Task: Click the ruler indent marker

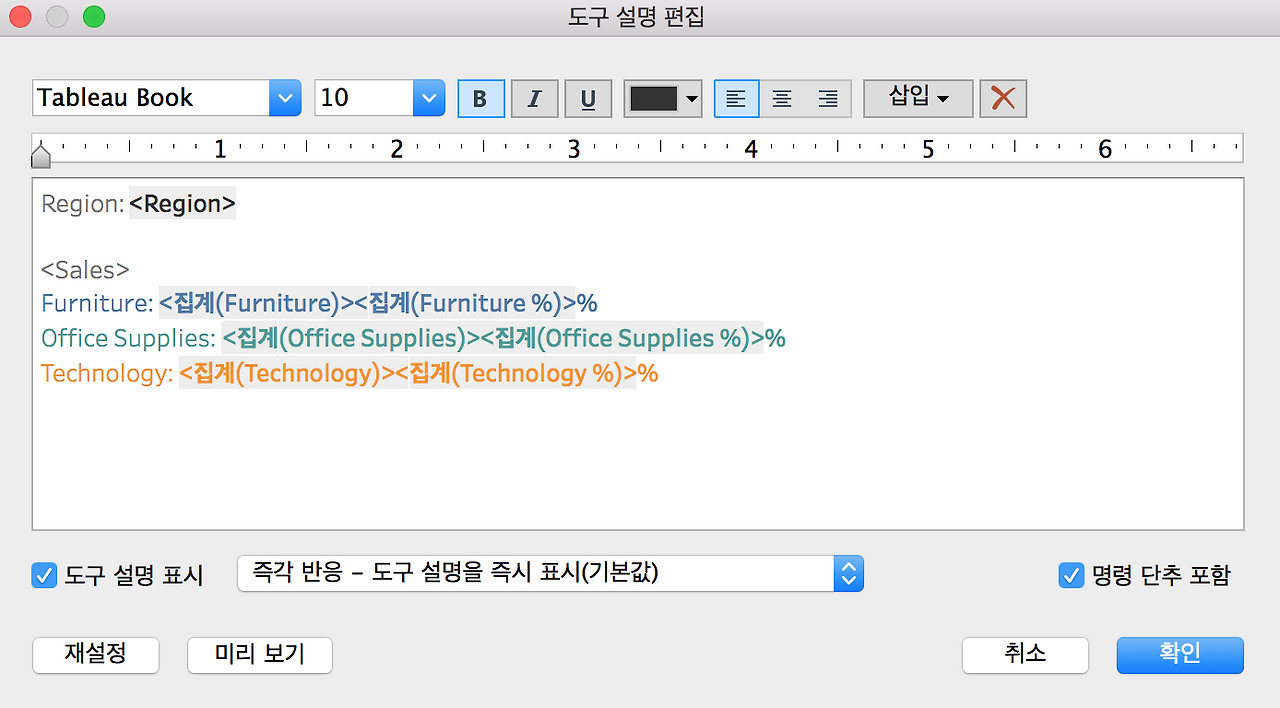Action: pos(41,155)
